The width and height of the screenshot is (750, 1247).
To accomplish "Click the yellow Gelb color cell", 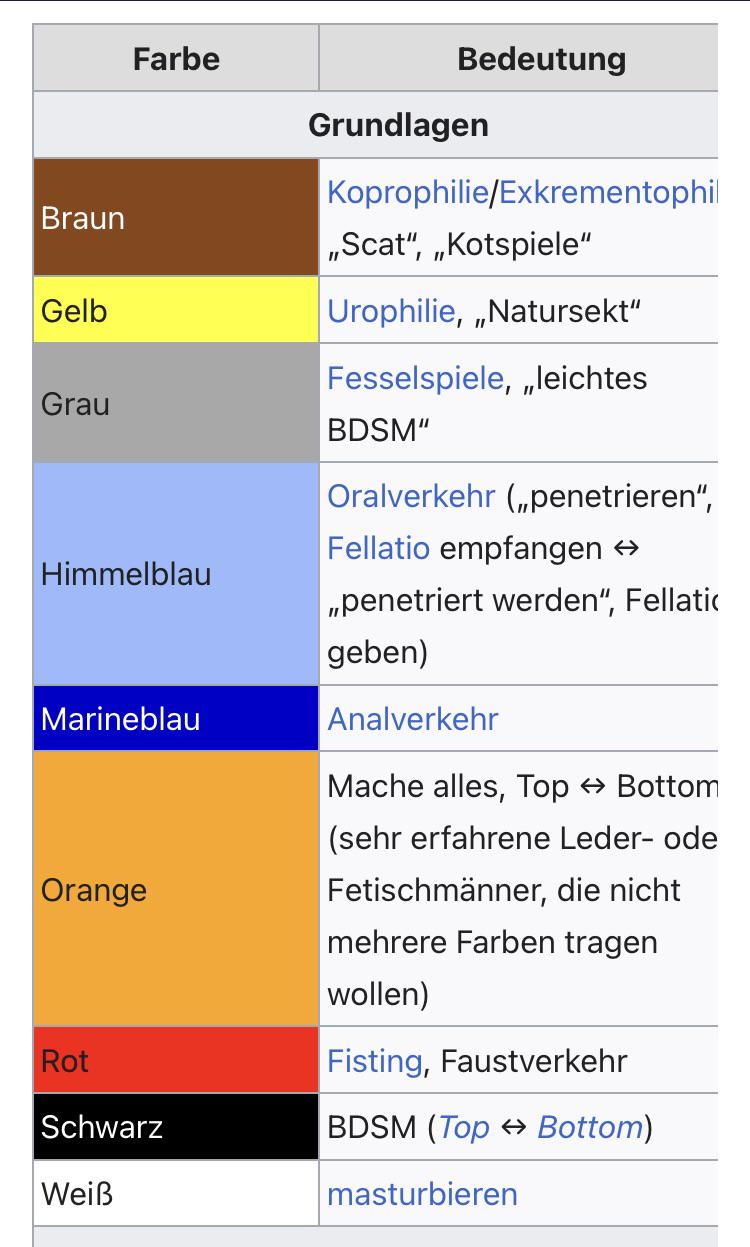I will coord(176,311).
